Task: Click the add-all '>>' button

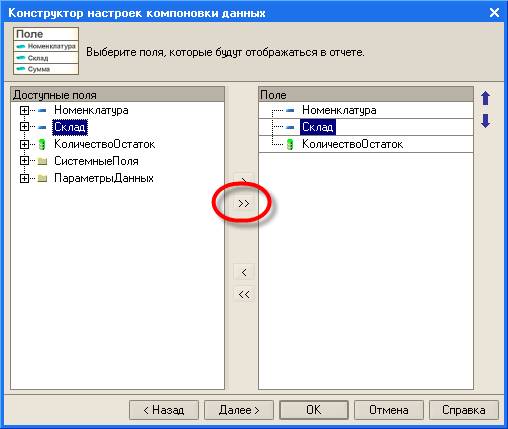Action: [x=244, y=203]
